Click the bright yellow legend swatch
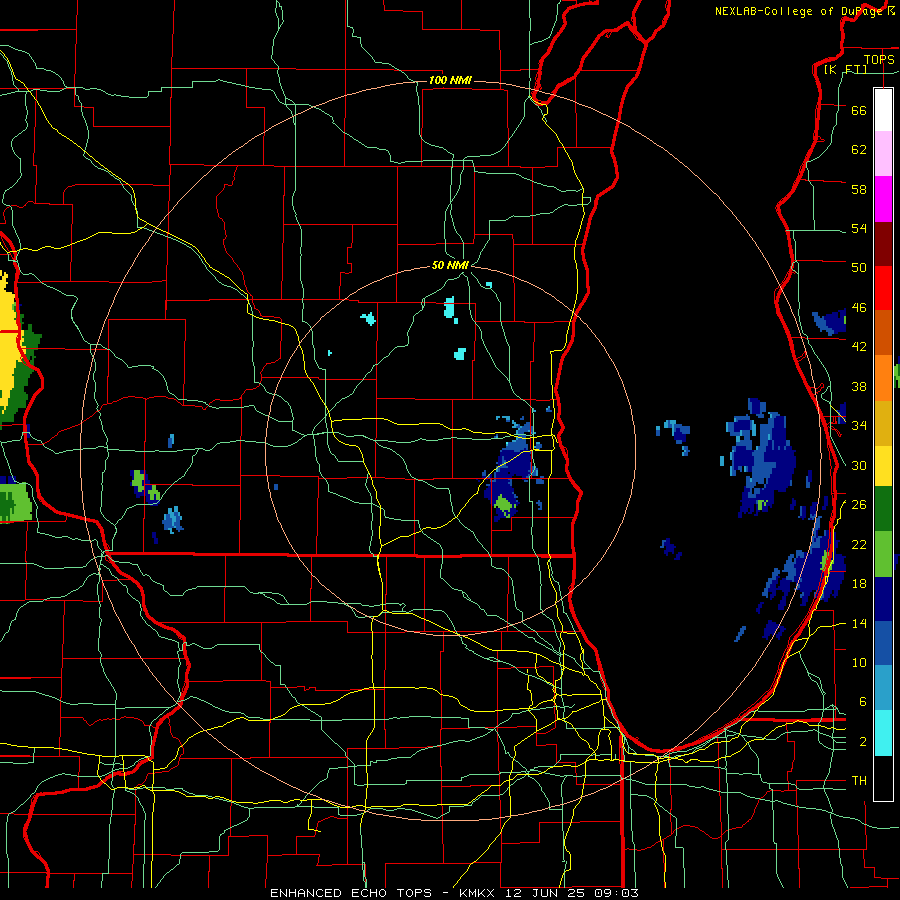Viewport: 900px width, 900px height. pos(883,465)
